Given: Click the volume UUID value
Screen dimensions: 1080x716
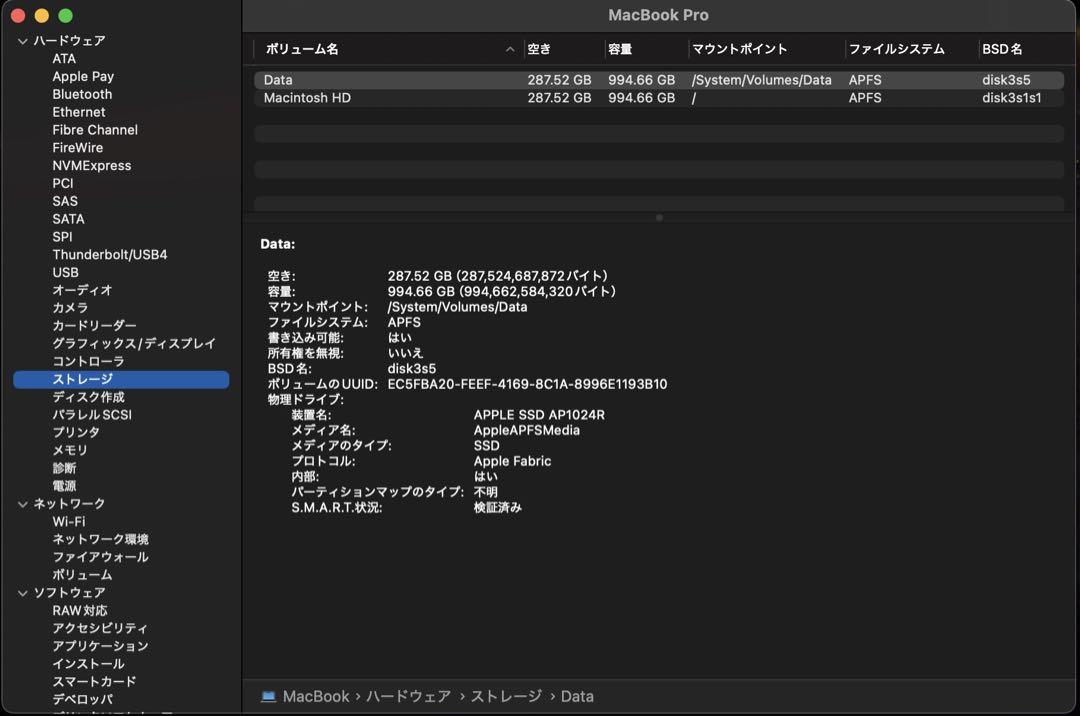Looking at the screenshot, I should [x=527, y=384].
